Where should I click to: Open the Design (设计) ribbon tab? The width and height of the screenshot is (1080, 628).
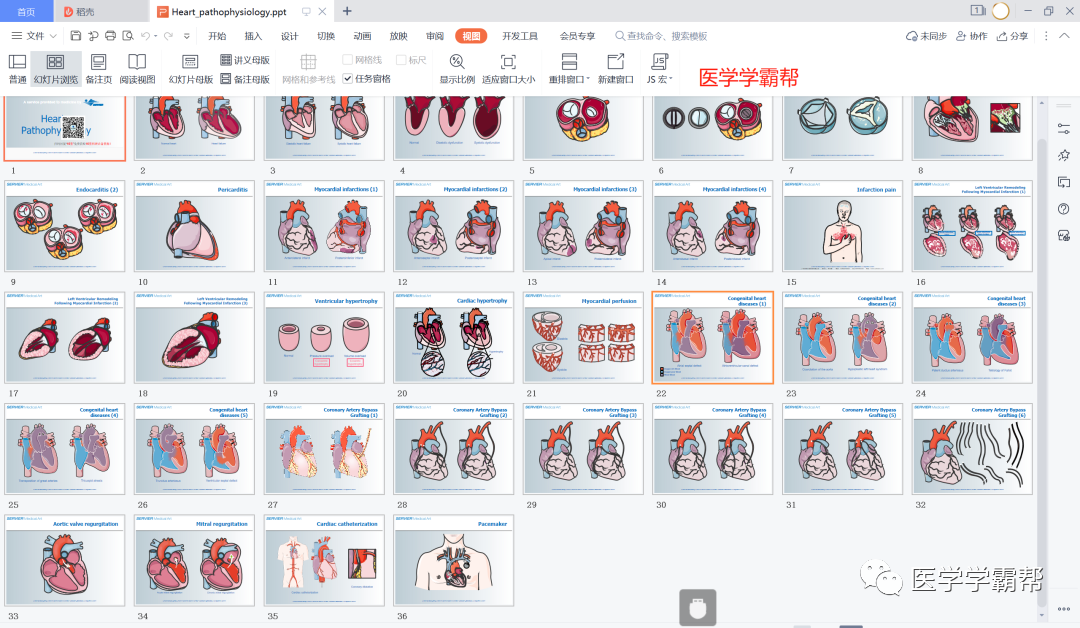coord(289,36)
